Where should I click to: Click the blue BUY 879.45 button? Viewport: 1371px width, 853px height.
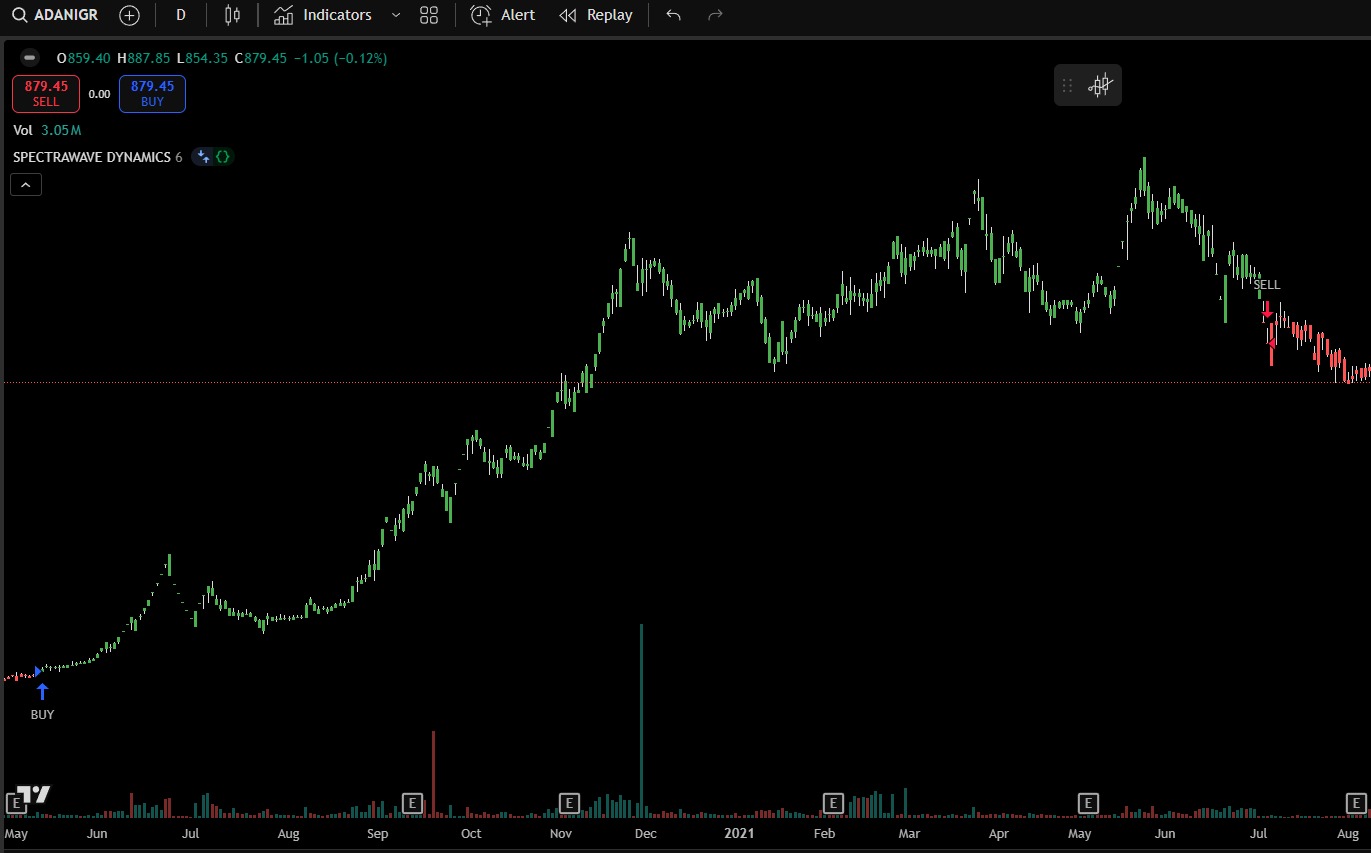[x=152, y=93]
